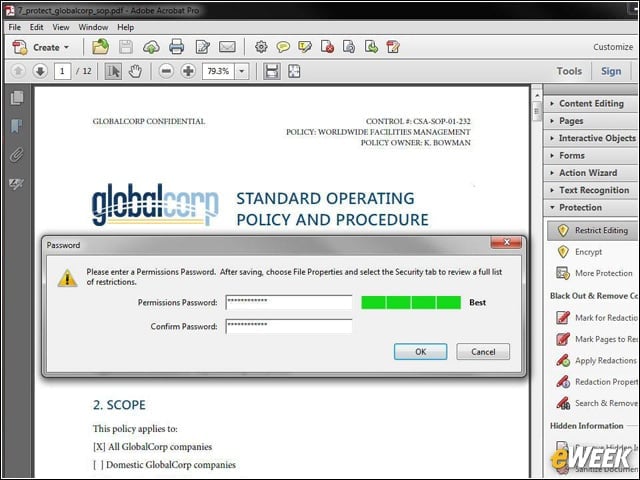Screen dimensions: 640x480
Task: Click the Open file folder icon
Action: tap(100, 47)
